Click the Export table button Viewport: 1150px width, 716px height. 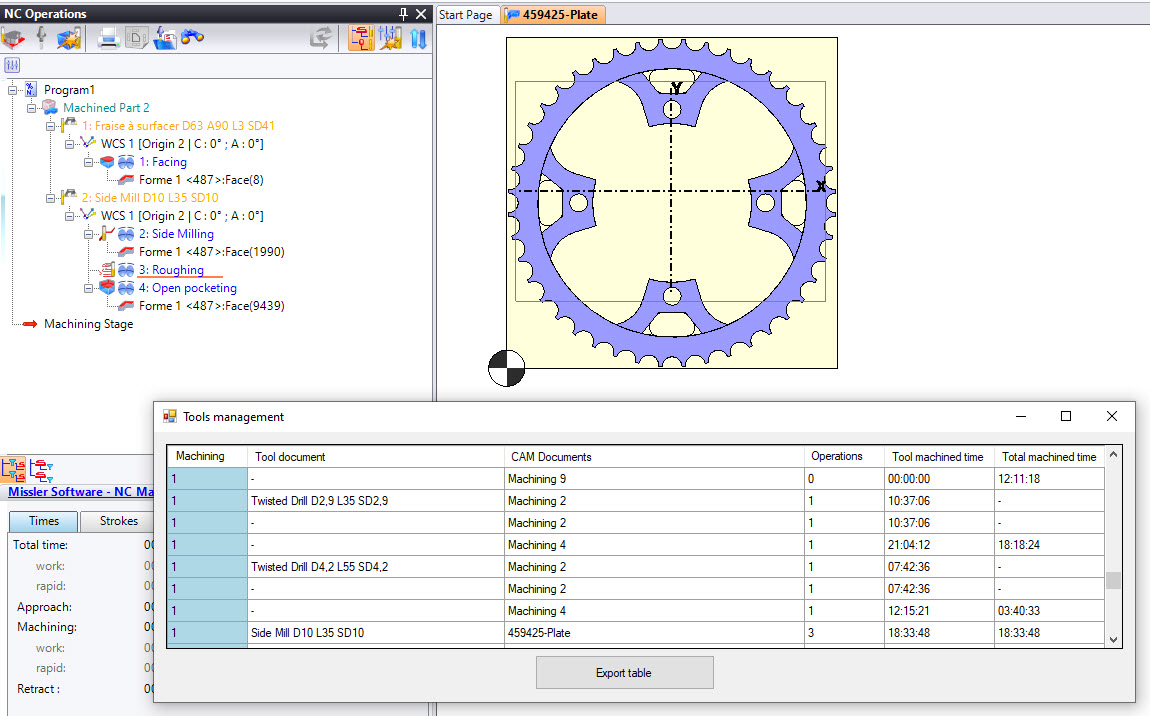click(624, 673)
